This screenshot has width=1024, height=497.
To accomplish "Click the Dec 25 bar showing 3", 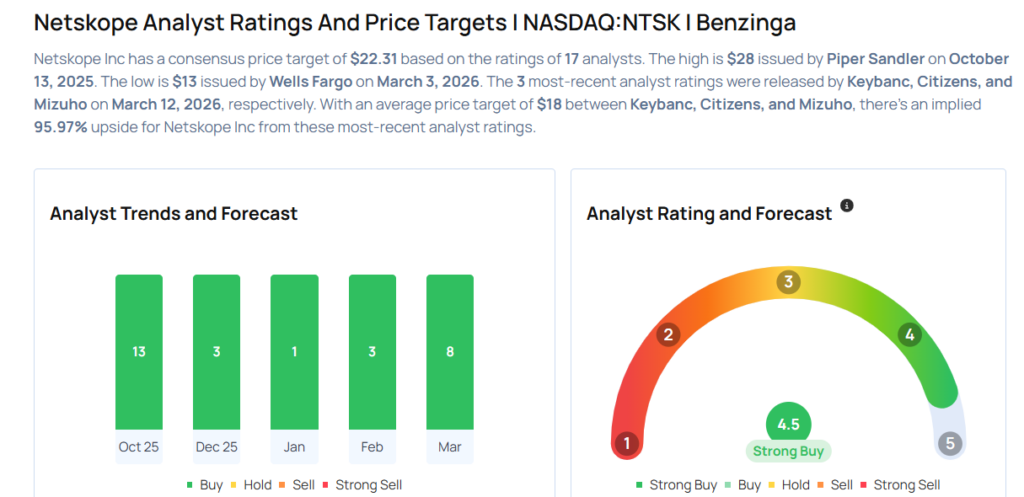I will coord(216,352).
